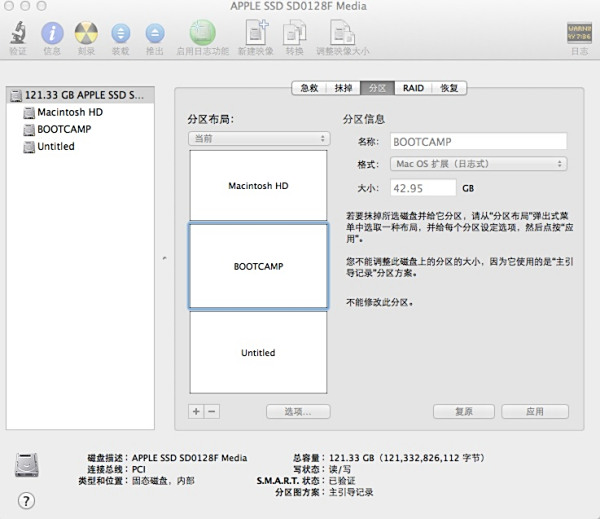The image size is (600, 519).
Task: Click the Eject (推出) toolbar icon
Action: [155, 33]
